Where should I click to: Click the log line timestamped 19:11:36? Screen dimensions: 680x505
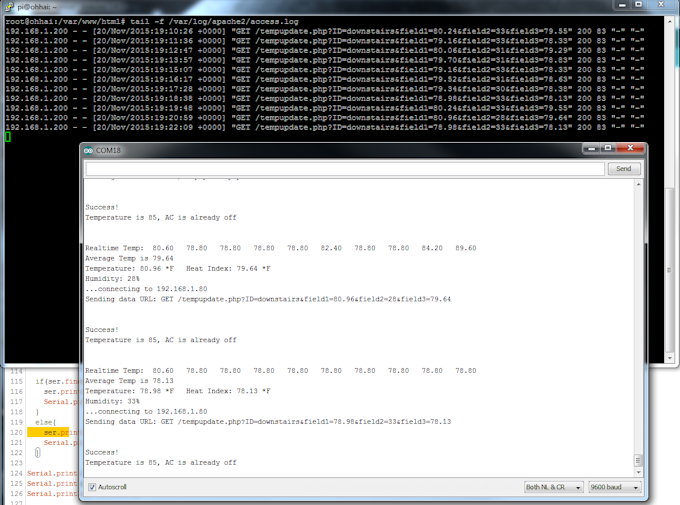(x=325, y=41)
